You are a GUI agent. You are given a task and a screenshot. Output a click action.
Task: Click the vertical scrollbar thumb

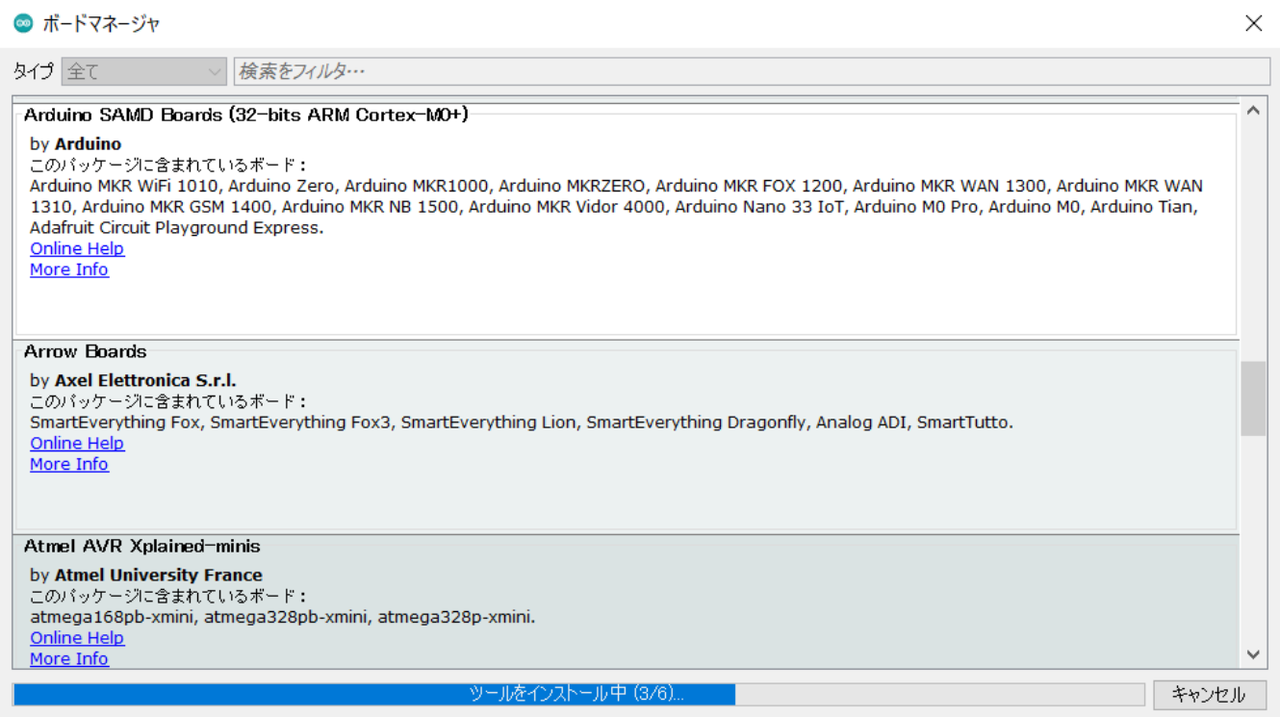tap(1253, 398)
